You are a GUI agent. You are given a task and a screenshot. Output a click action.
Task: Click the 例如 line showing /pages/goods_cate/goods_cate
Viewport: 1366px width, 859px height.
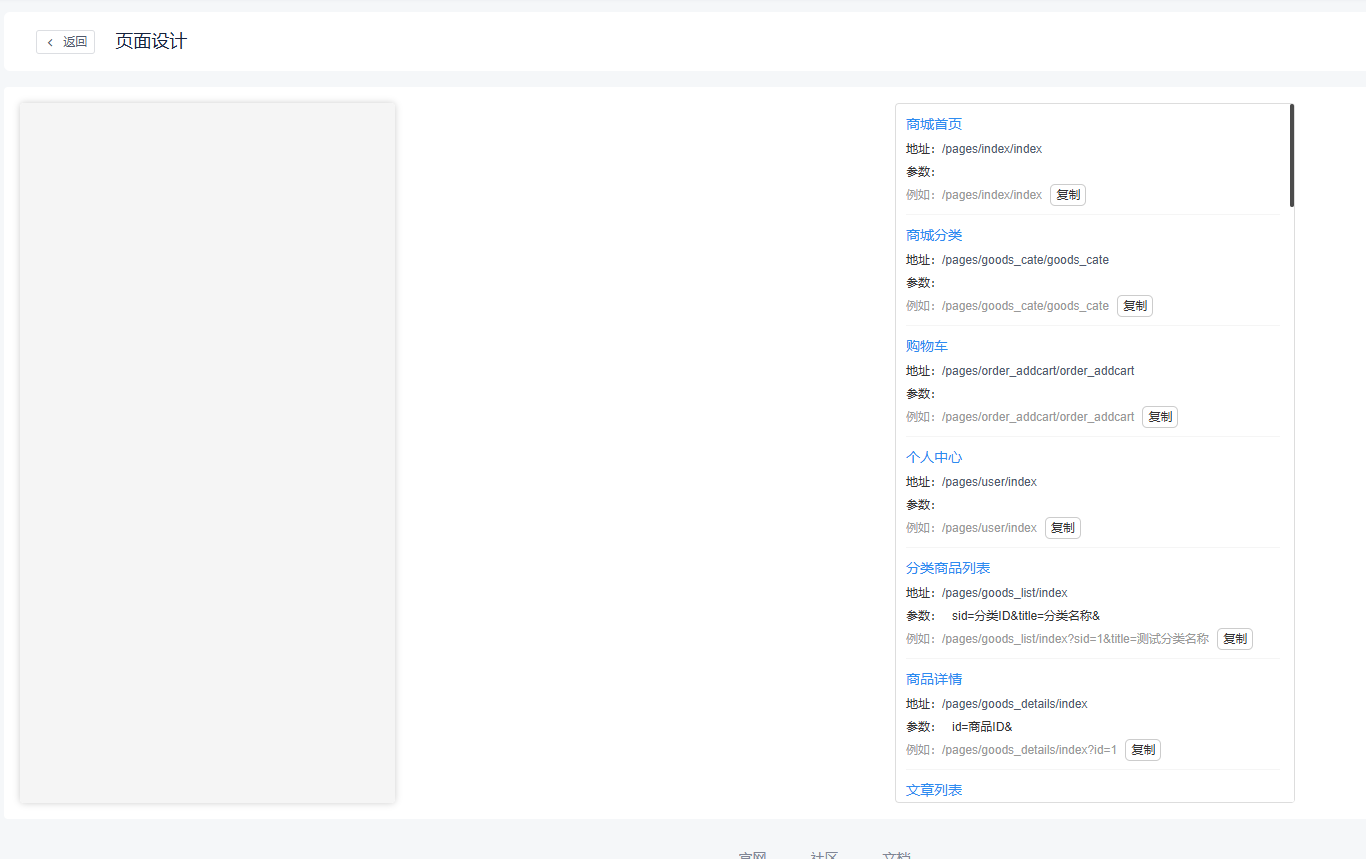click(x=1007, y=306)
